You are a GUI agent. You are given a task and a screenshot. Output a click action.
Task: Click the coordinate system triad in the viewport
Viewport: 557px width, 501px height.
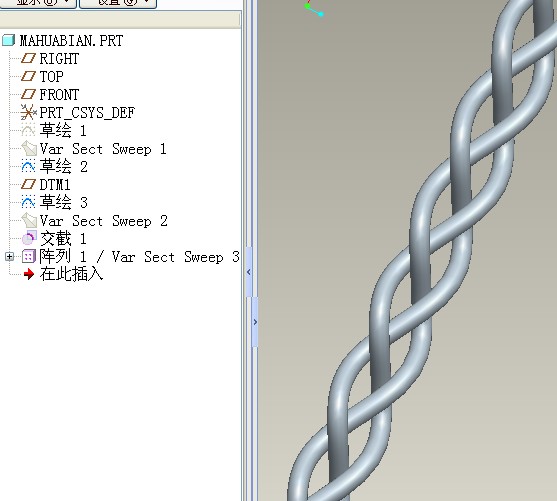(x=314, y=9)
